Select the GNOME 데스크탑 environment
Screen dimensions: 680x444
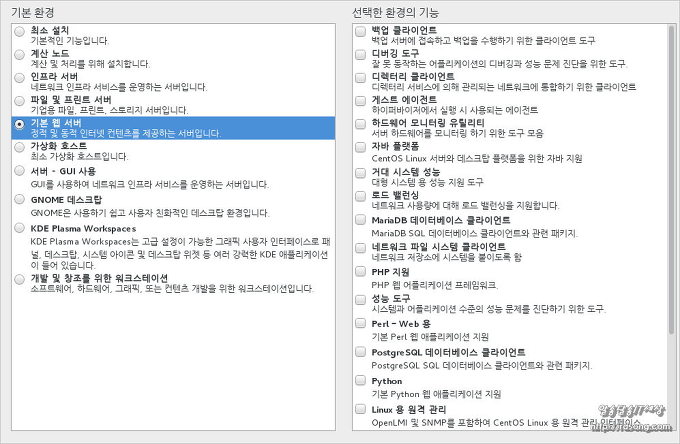point(20,201)
